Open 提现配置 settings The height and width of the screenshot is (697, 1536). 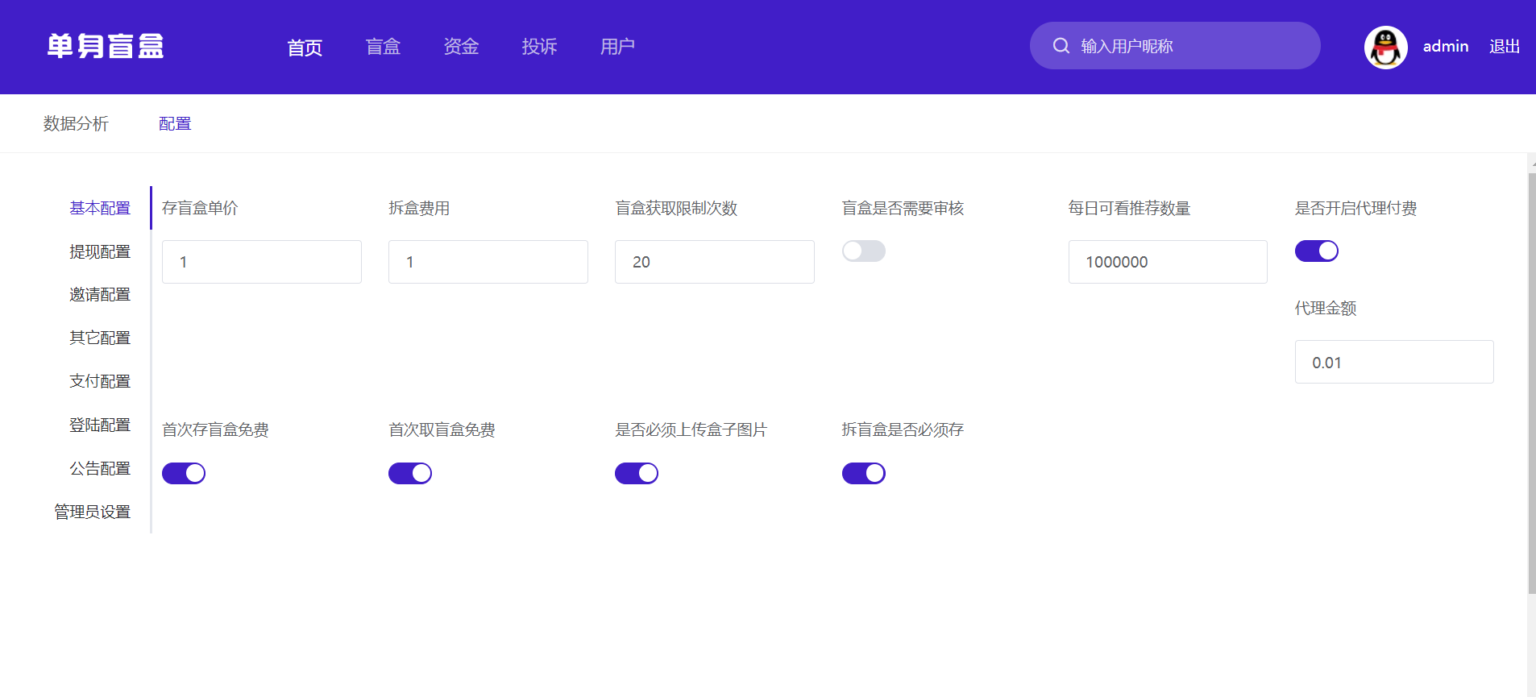click(100, 251)
